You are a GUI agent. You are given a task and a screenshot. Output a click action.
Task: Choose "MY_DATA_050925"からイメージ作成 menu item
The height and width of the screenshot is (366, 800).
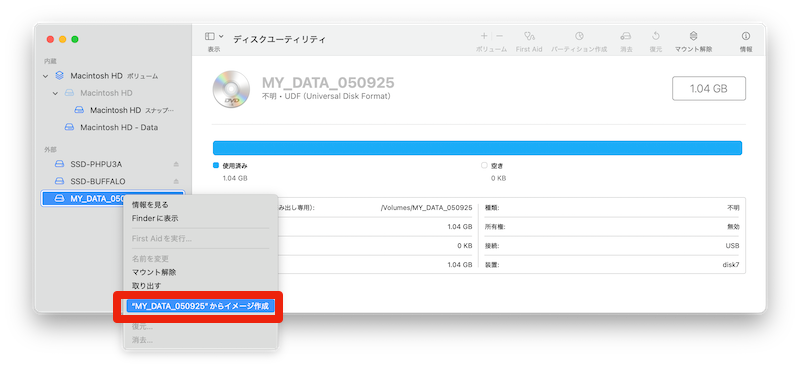[200, 306]
